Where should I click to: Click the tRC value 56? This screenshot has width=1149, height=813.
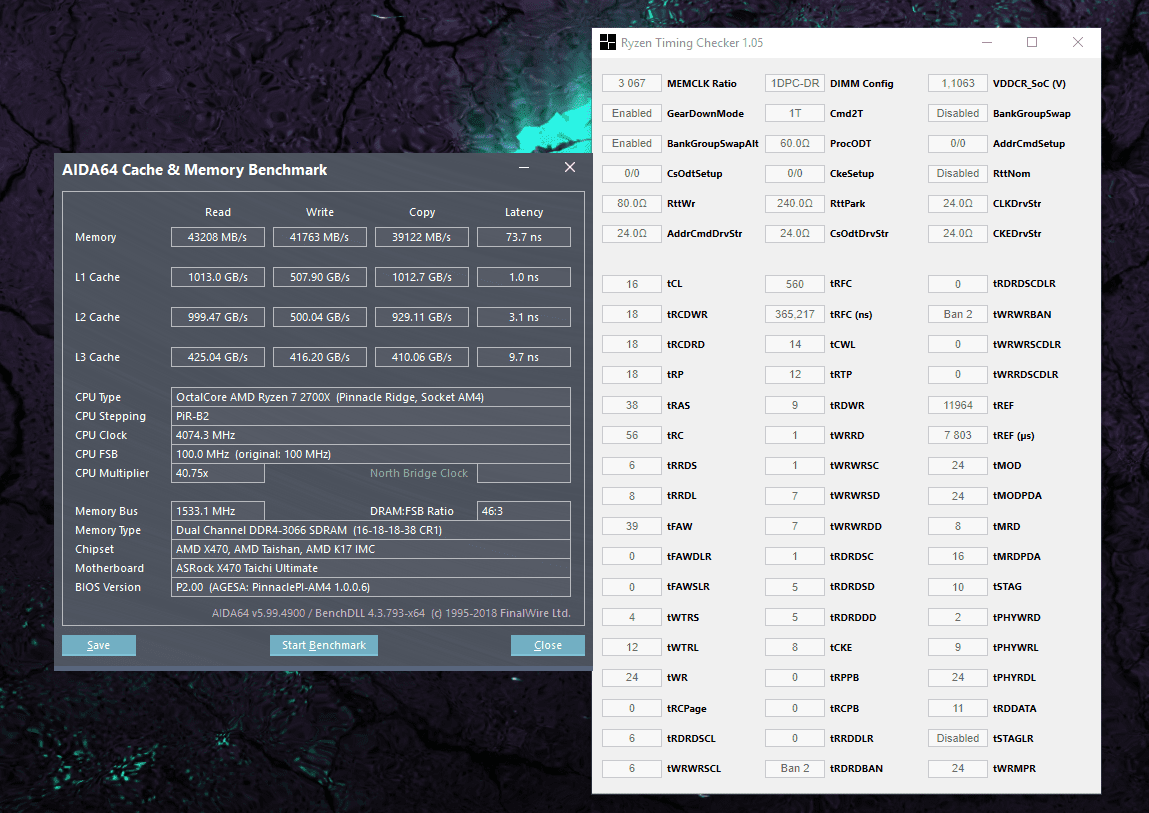(632, 435)
